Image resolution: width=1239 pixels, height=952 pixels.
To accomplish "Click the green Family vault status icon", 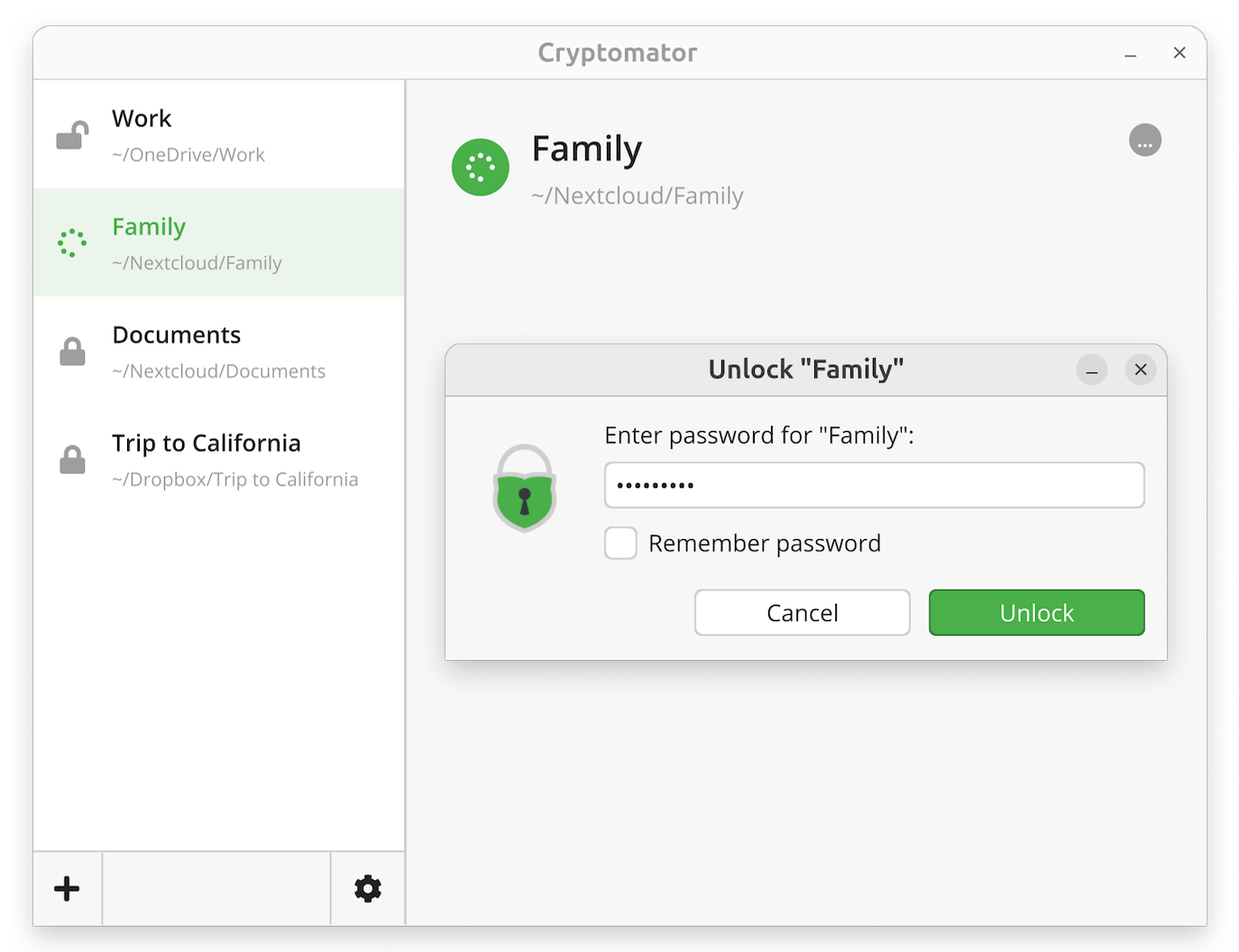I will 481,167.
